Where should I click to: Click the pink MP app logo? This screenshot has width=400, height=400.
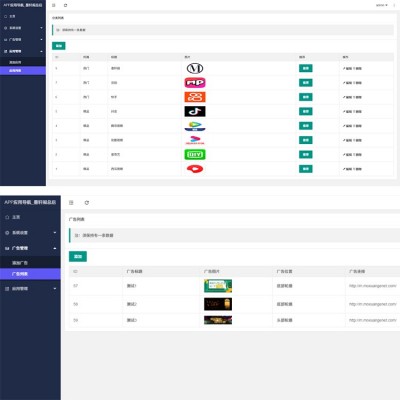pyautogui.click(x=195, y=83)
